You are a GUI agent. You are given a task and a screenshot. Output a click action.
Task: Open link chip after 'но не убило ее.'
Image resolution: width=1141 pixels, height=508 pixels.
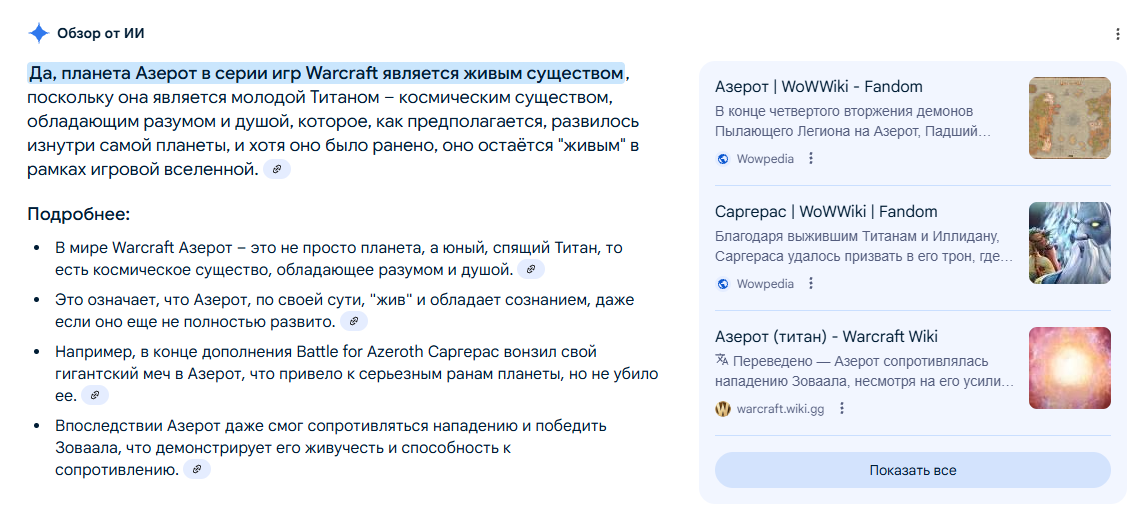tap(95, 395)
